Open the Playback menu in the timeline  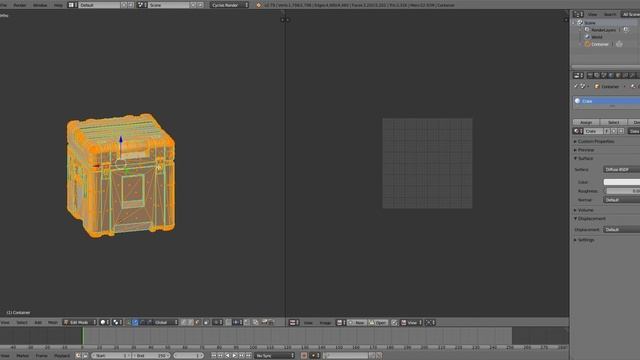(62, 356)
